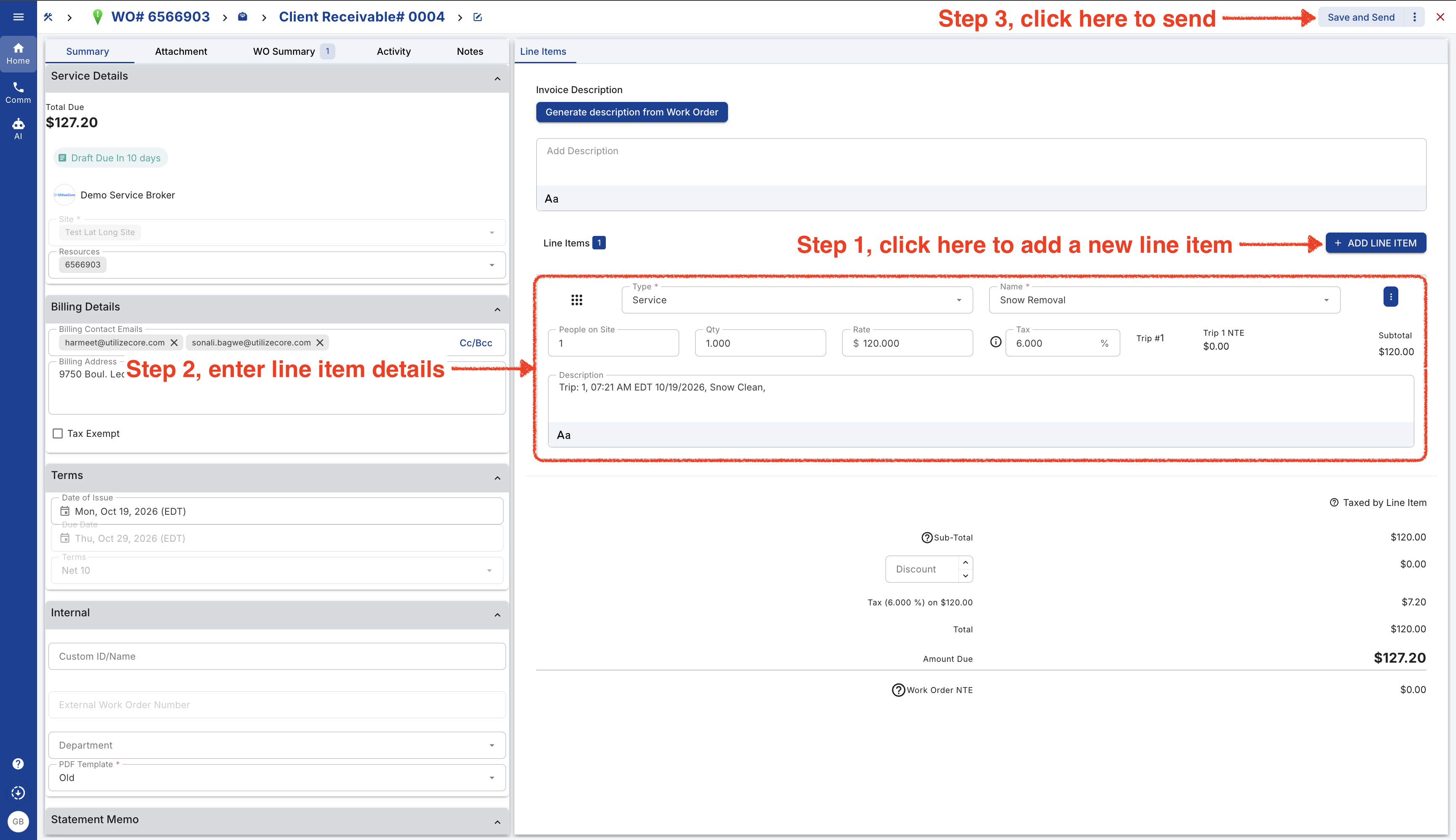Screen dimensions: 1456x840
Task: Open the Type dropdown showing Service
Action: click(797, 300)
